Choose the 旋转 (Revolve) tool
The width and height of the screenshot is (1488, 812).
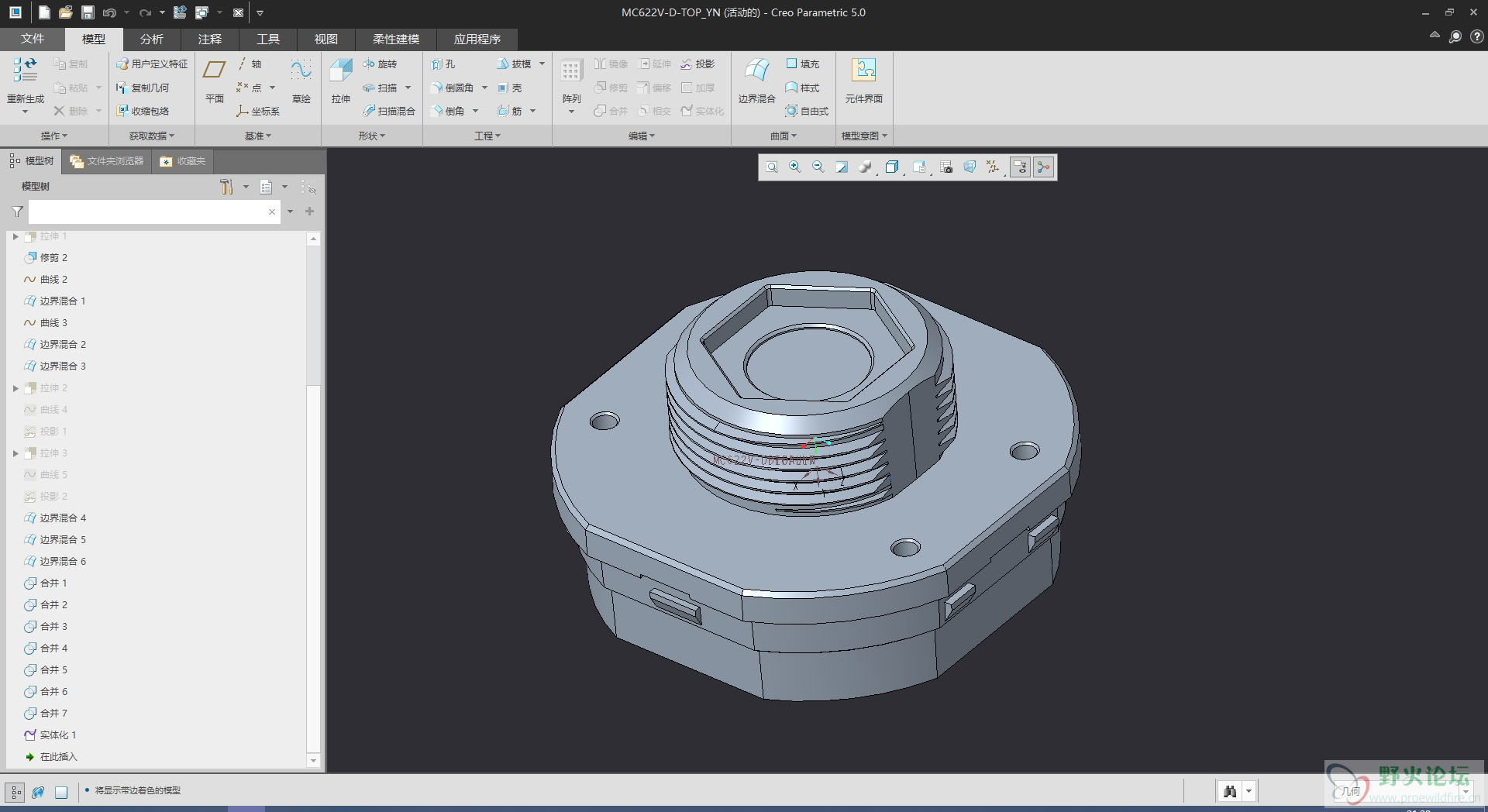[x=380, y=64]
